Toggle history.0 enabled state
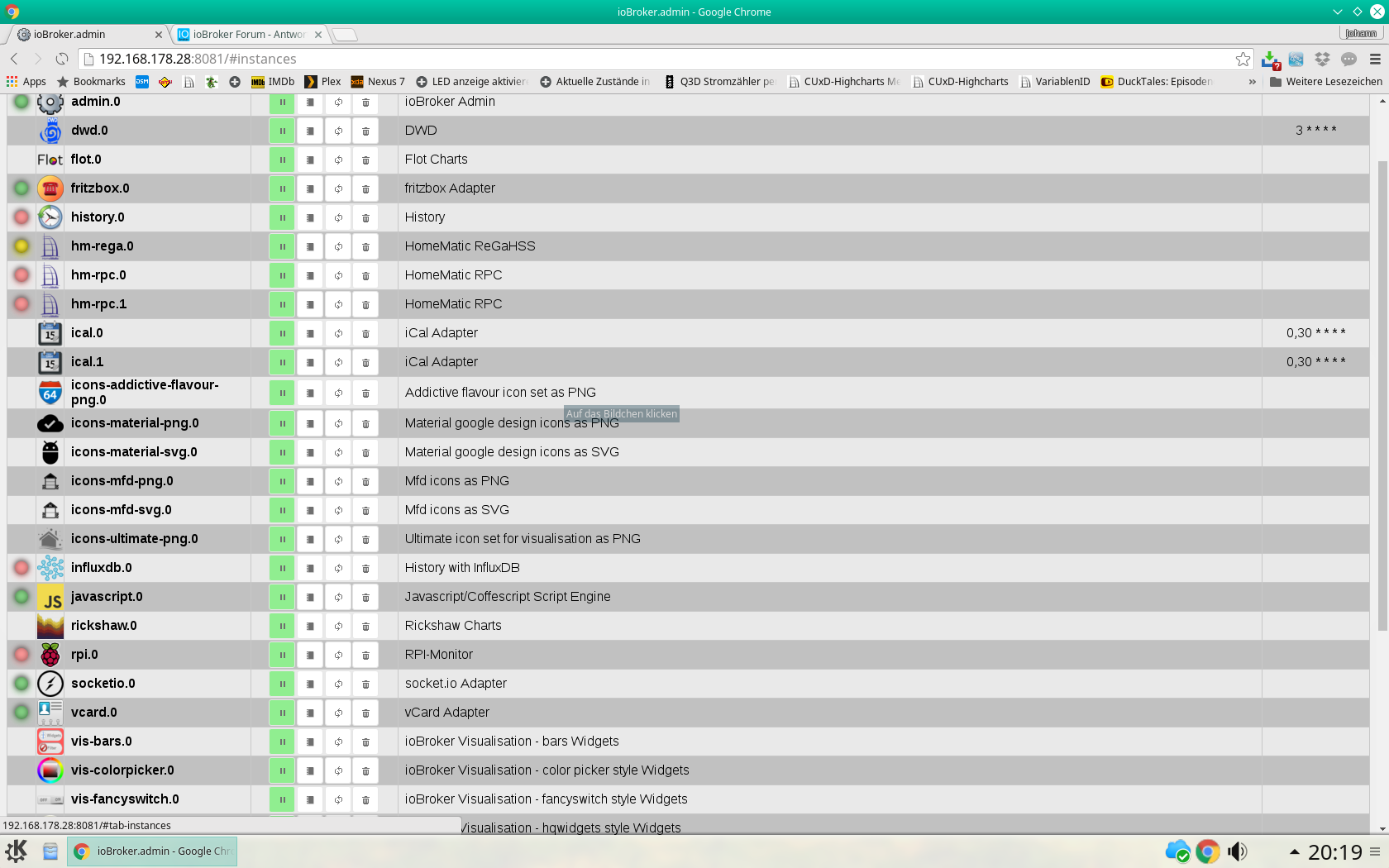The width and height of the screenshot is (1389, 868). click(282, 217)
